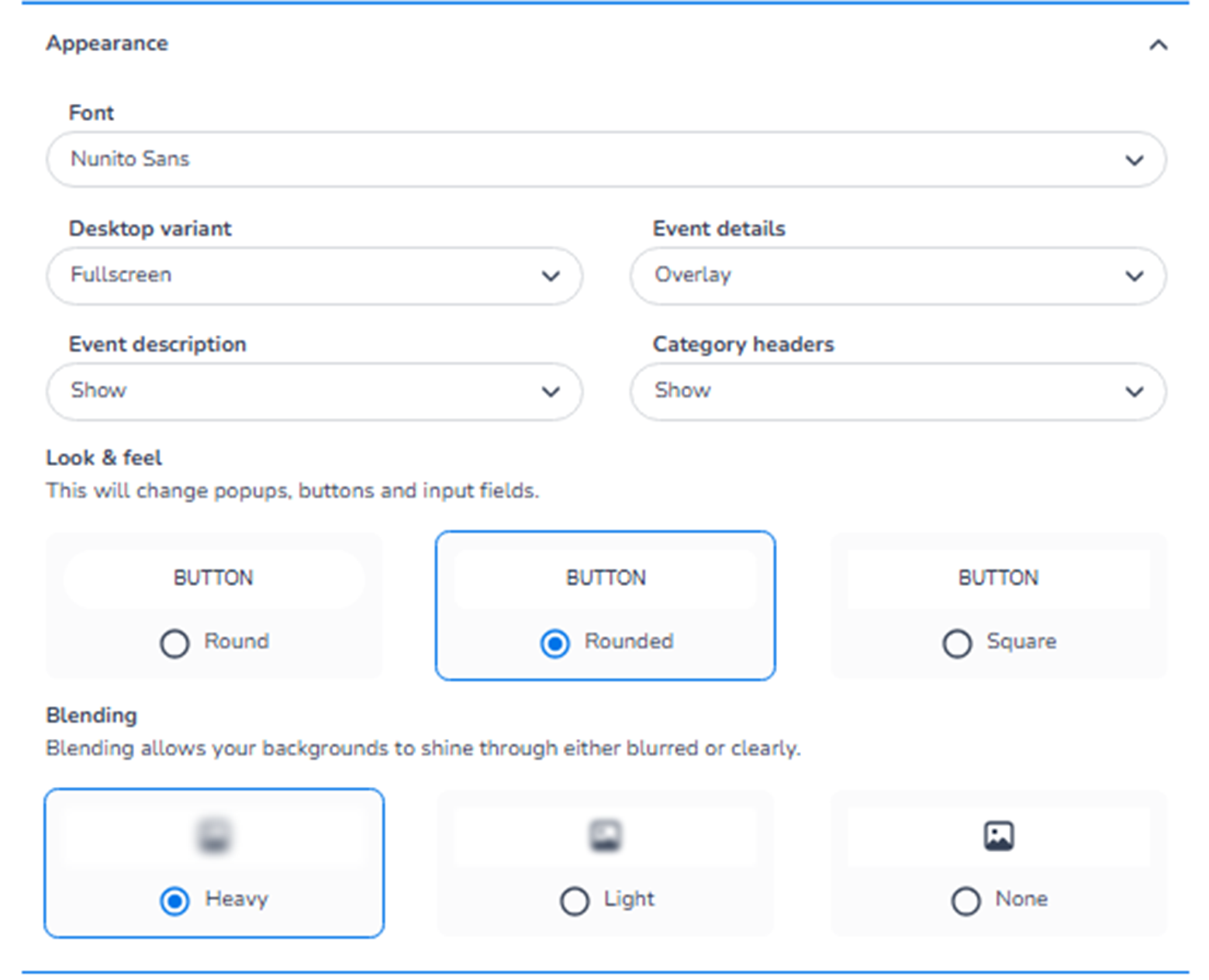Click the heavy blur image icon
This screenshot has height=980, width=1209.
(x=214, y=836)
